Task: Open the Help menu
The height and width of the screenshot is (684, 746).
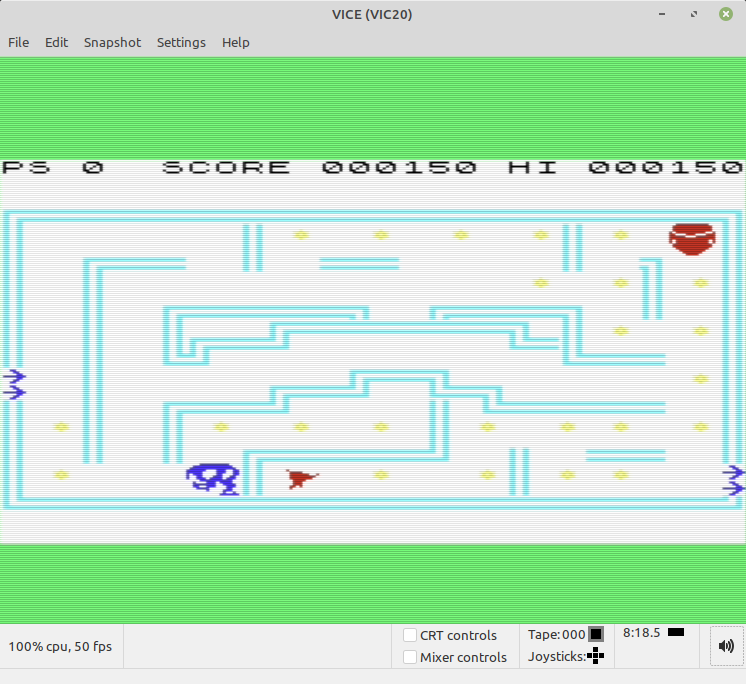Action: coord(236,42)
